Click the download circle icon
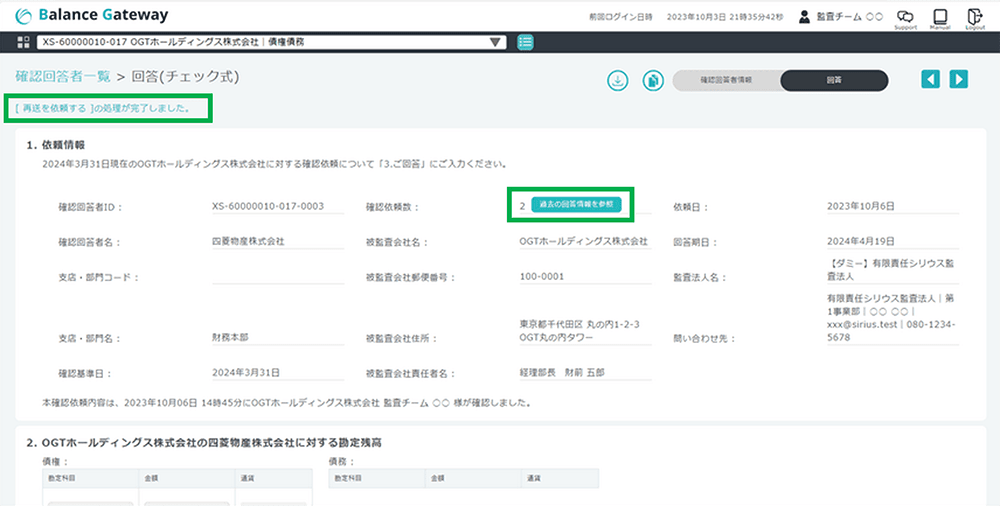 (618, 81)
